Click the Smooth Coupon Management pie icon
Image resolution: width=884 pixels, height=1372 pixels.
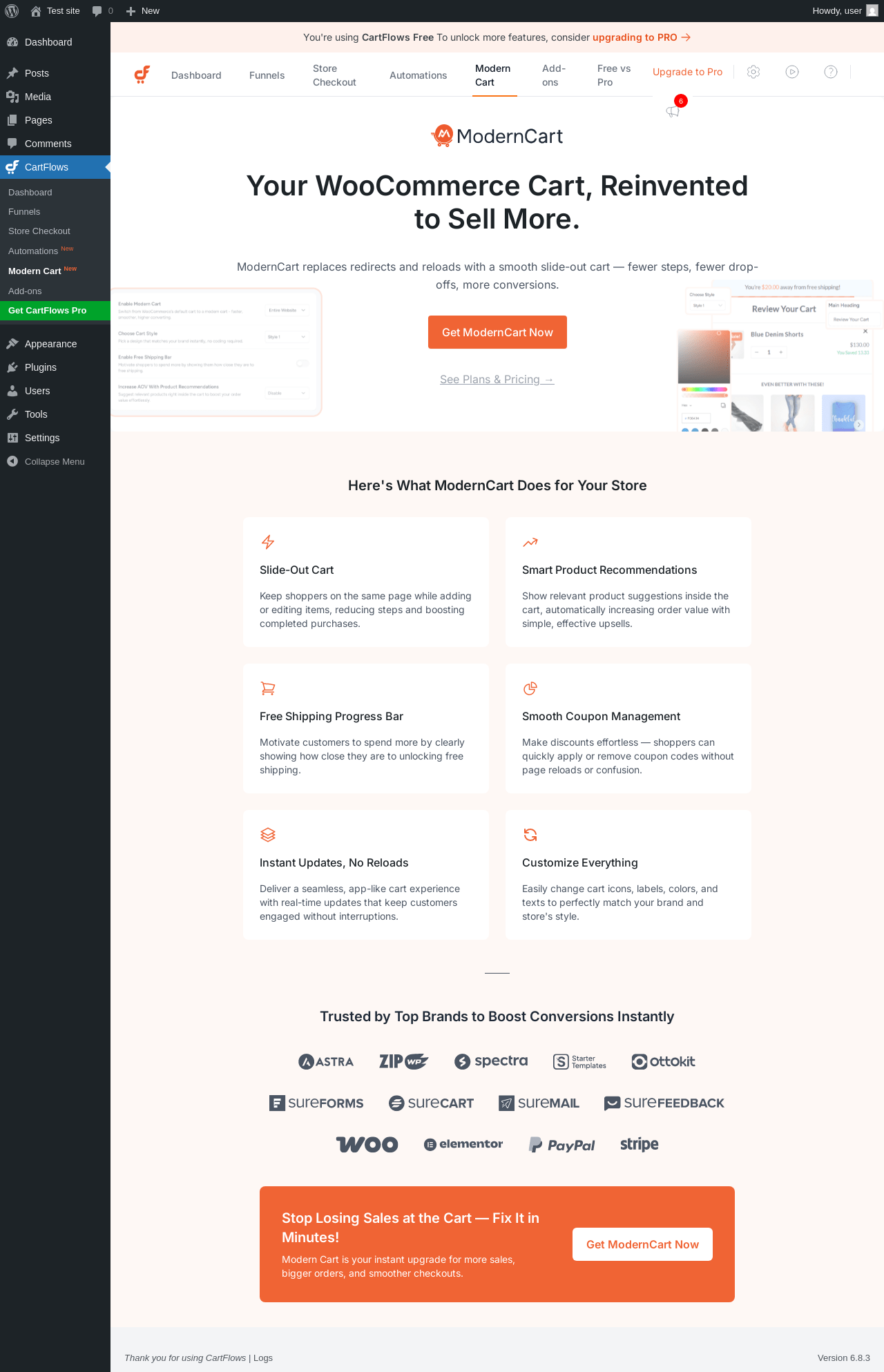pyautogui.click(x=530, y=688)
